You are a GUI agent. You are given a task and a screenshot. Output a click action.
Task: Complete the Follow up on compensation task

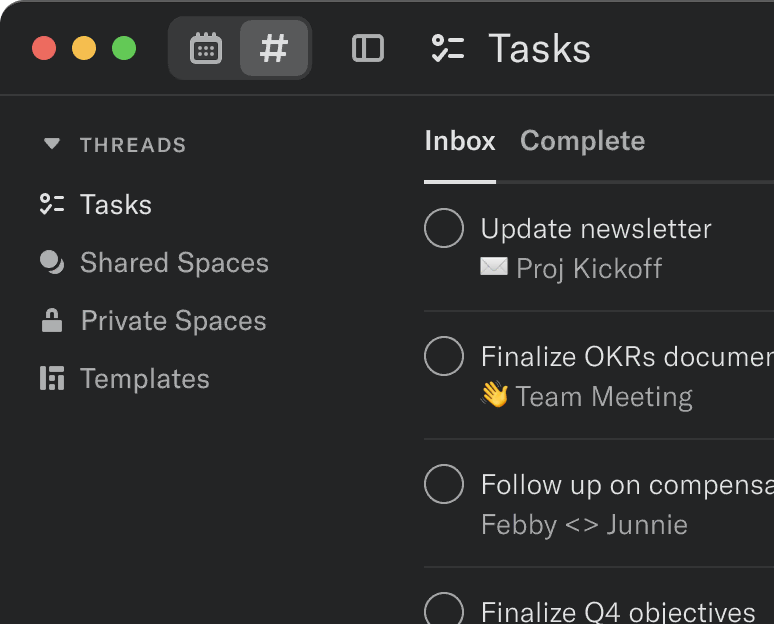point(444,484)
